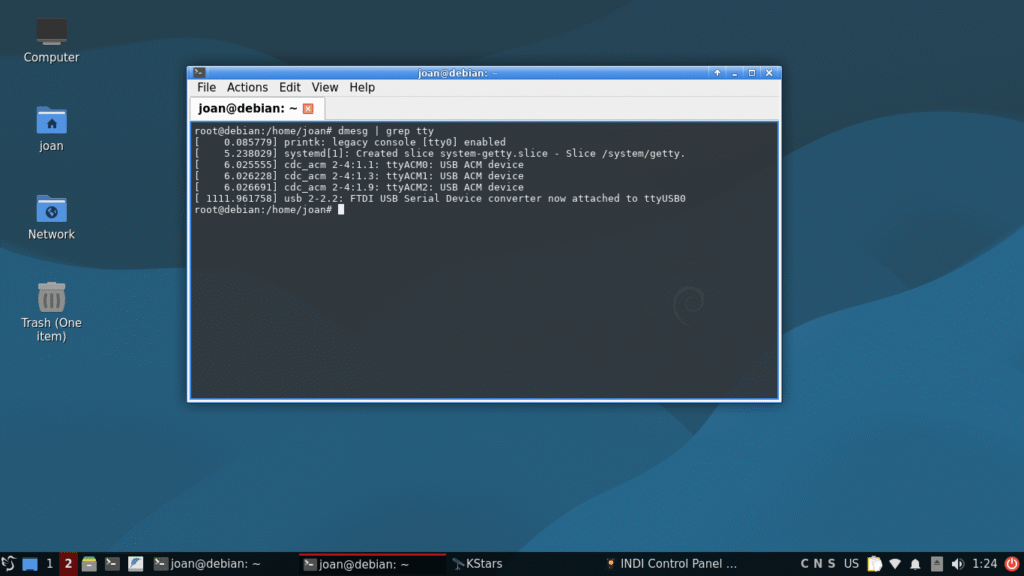Screen dimensions: 1024x576
Task: Close the joan@debian terminal tab
Action: point(308,109)
